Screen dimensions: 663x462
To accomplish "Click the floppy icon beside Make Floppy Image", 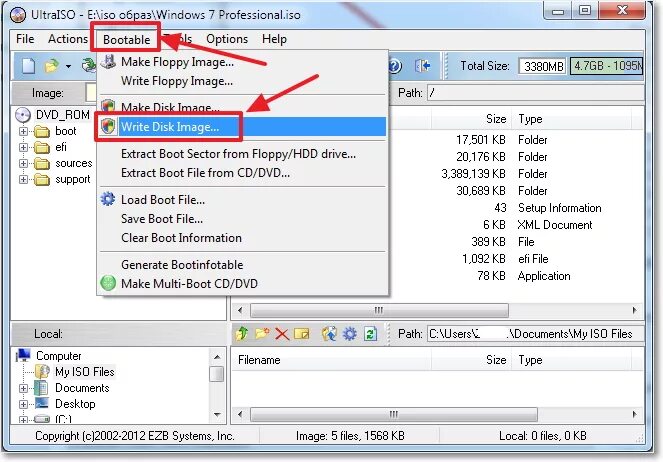I will pos(108,62).
